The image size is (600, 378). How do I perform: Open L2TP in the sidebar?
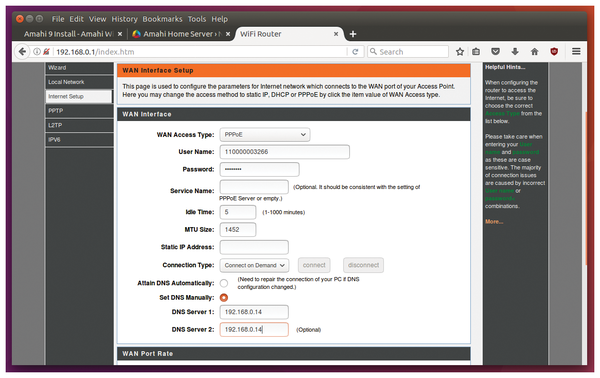pos(80,125)
